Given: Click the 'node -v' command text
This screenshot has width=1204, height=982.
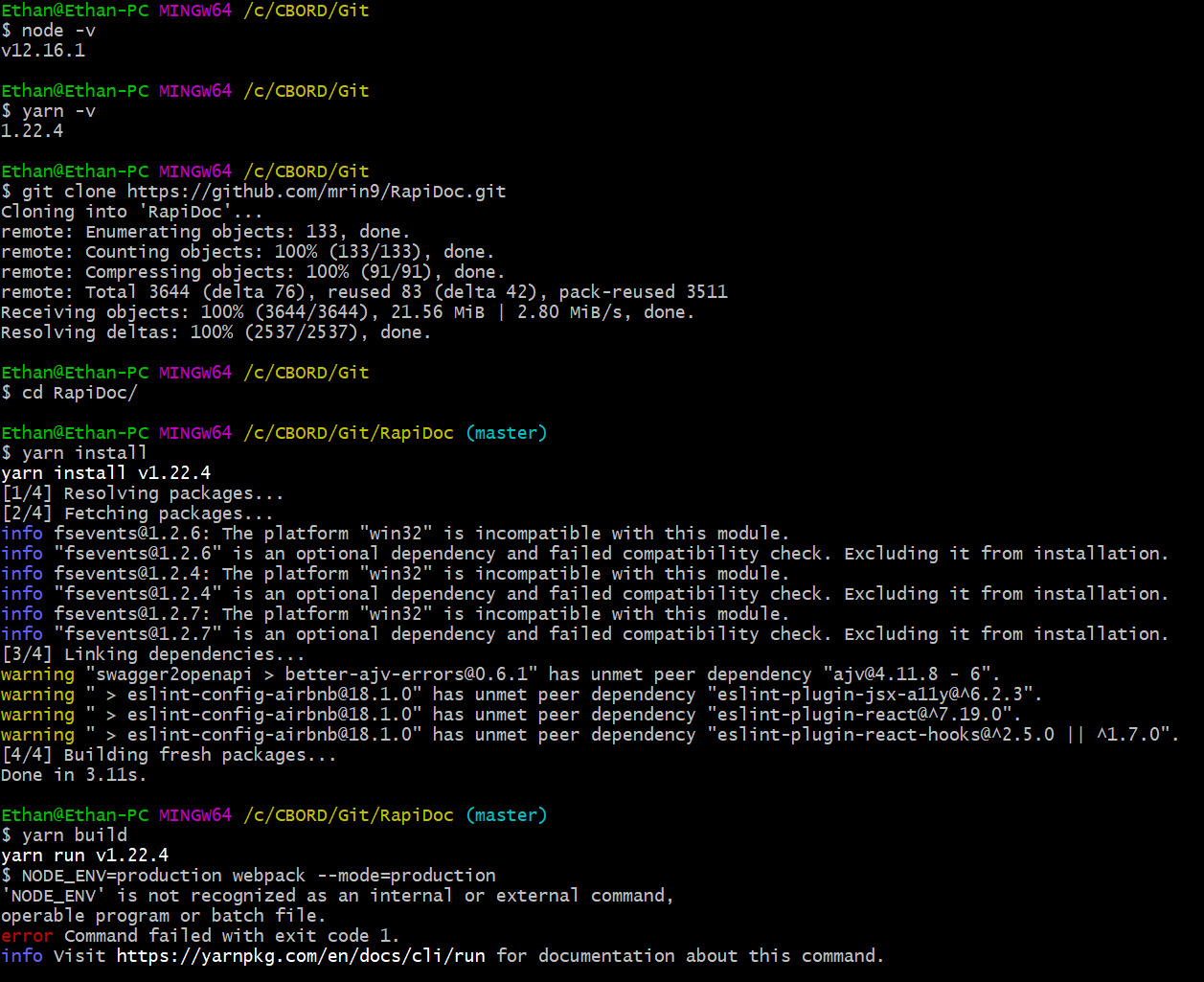Looking at the screenshot, I should pyautogui.click(x=58, y=31).
